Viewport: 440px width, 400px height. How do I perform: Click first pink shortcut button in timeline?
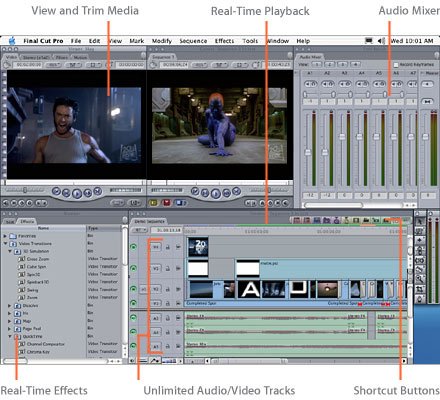pyautogui.click(x=297, y=220)
